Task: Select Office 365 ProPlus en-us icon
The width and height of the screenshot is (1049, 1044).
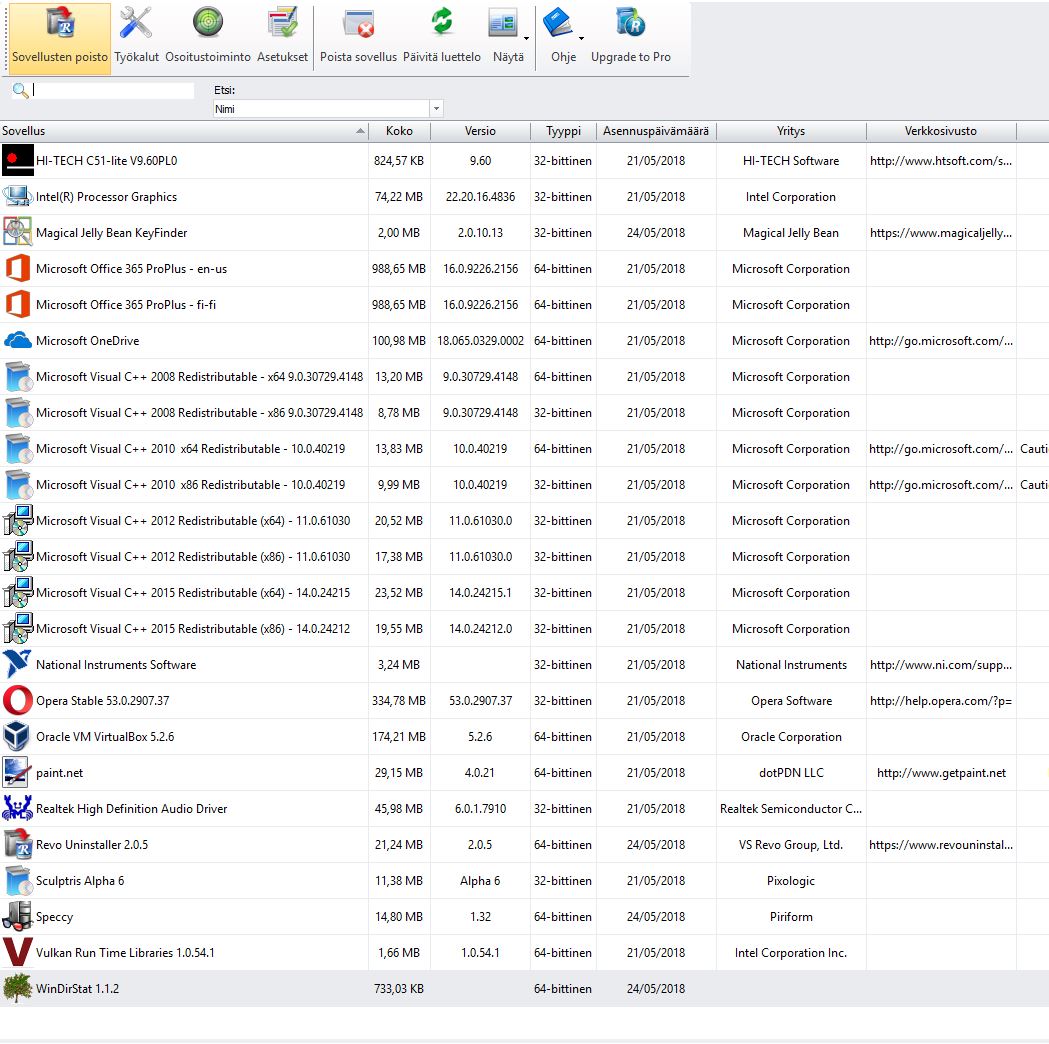Action: [17, 268]
